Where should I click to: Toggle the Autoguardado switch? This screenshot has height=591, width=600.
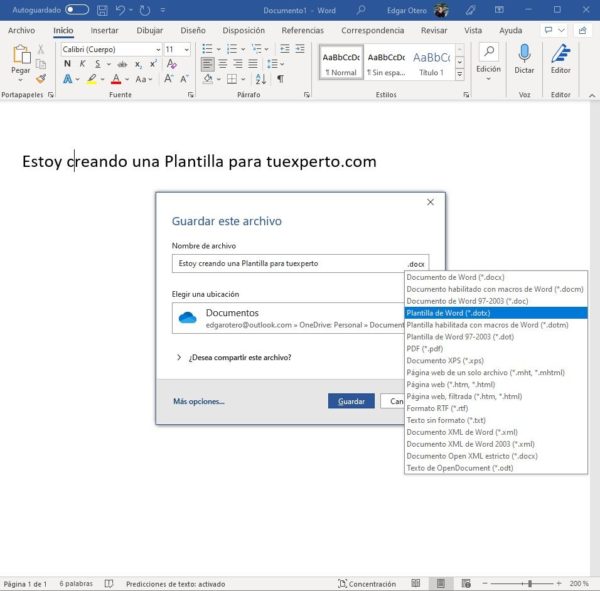pos(77,10)
